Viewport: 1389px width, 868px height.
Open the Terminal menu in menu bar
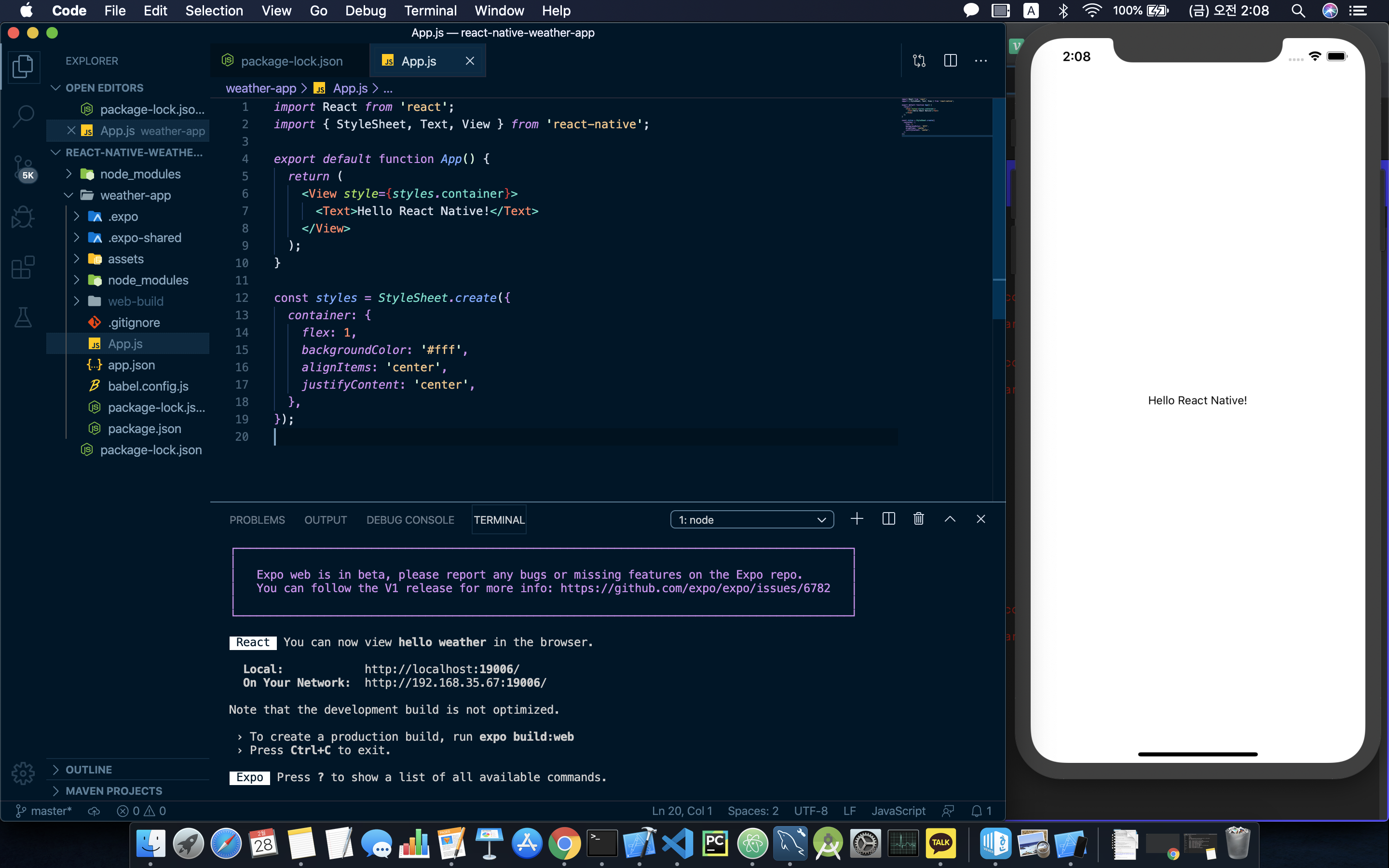coord(430,11)
